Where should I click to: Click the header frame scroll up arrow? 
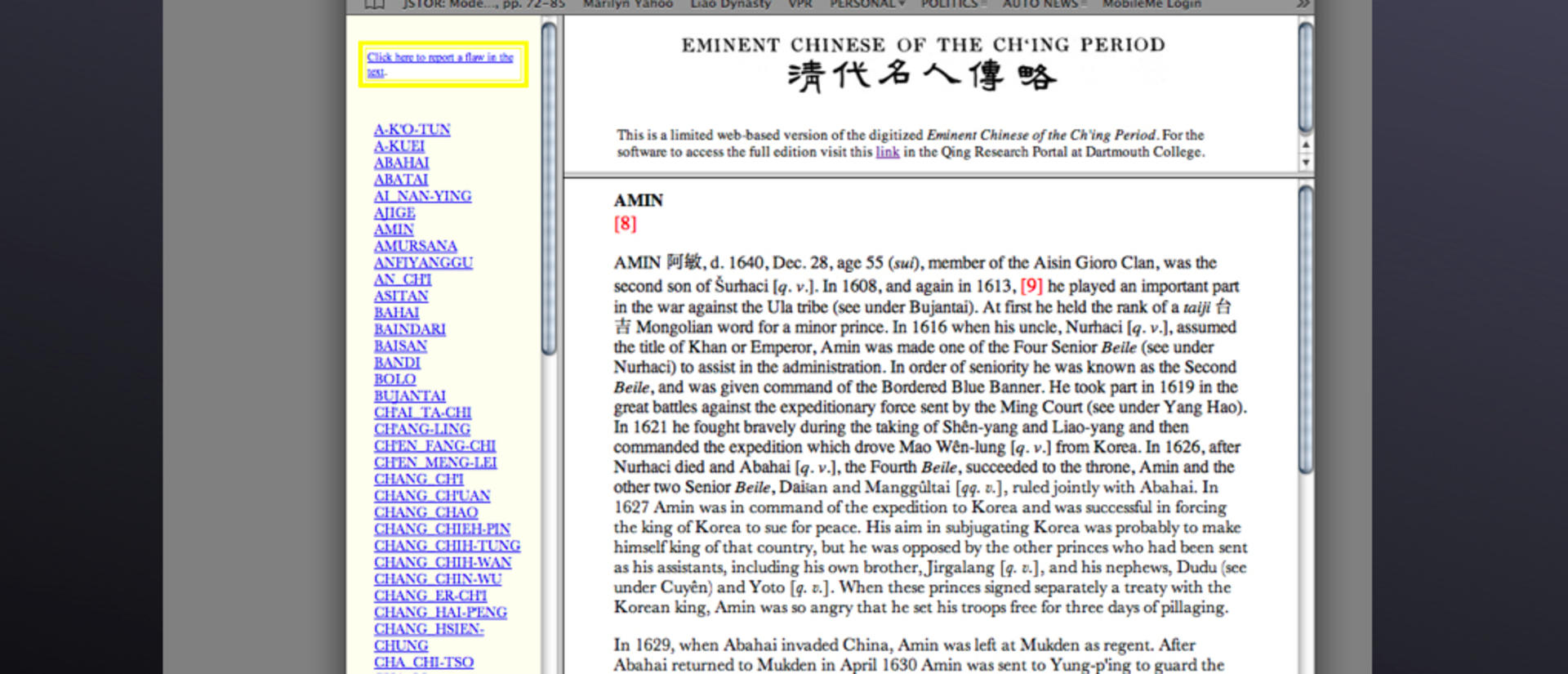point(1306,145)
